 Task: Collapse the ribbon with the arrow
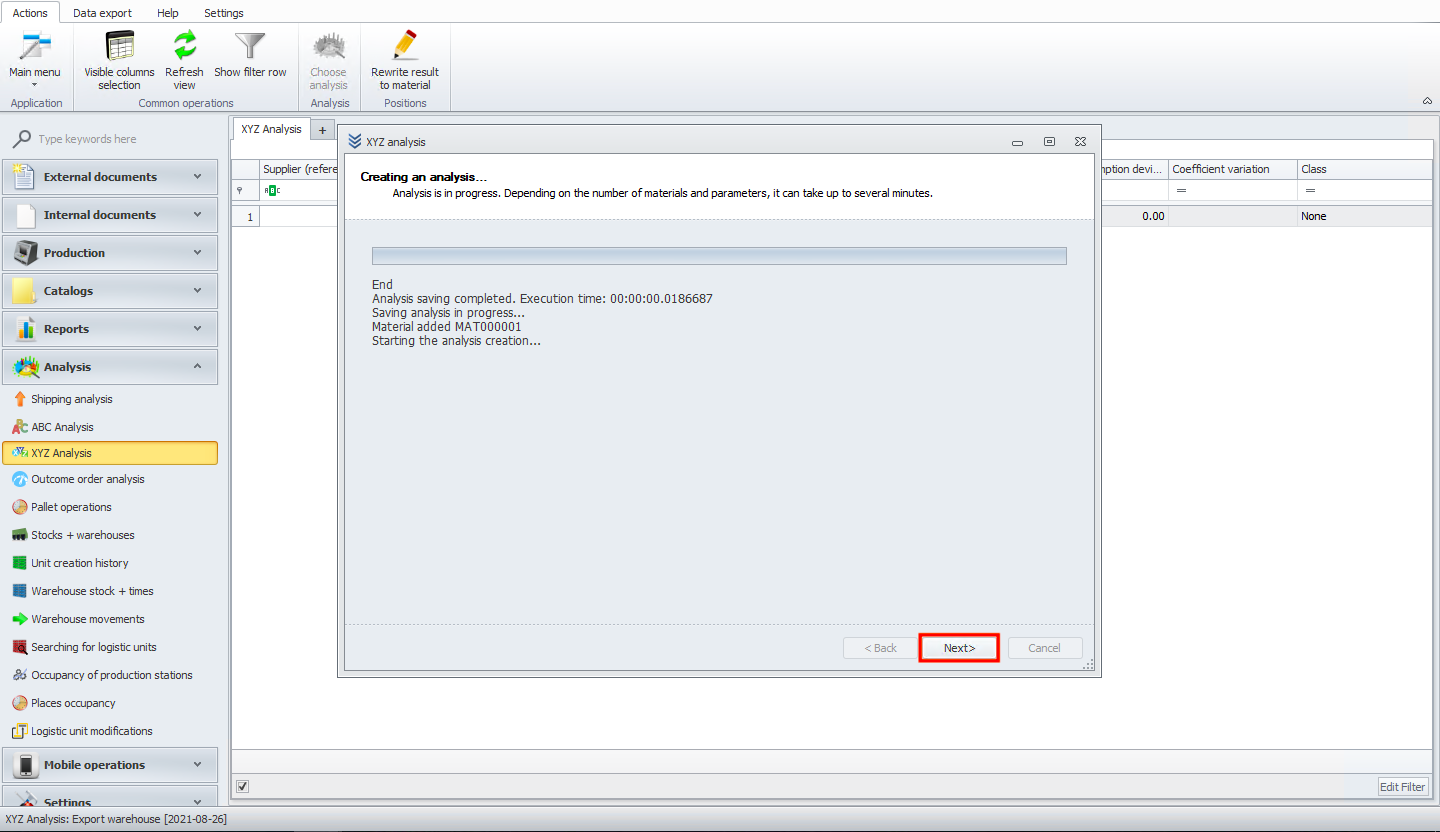(1426, 101)
